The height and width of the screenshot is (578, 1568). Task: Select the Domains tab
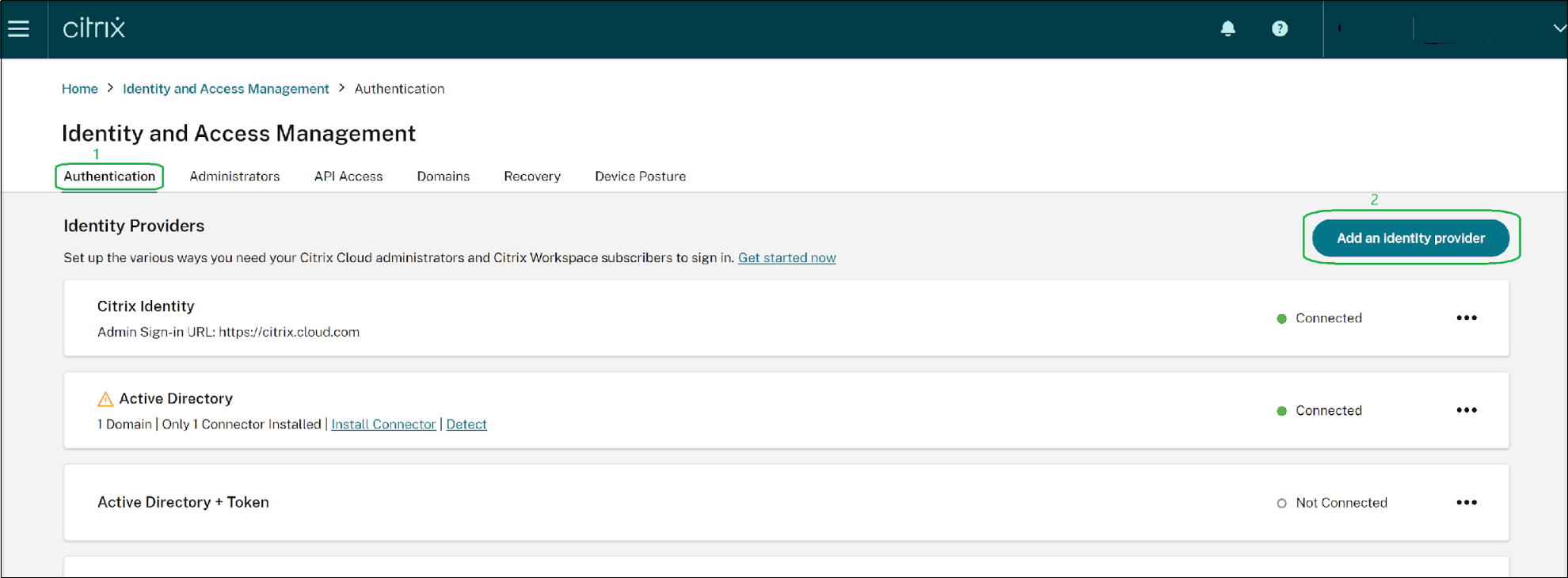443,177
